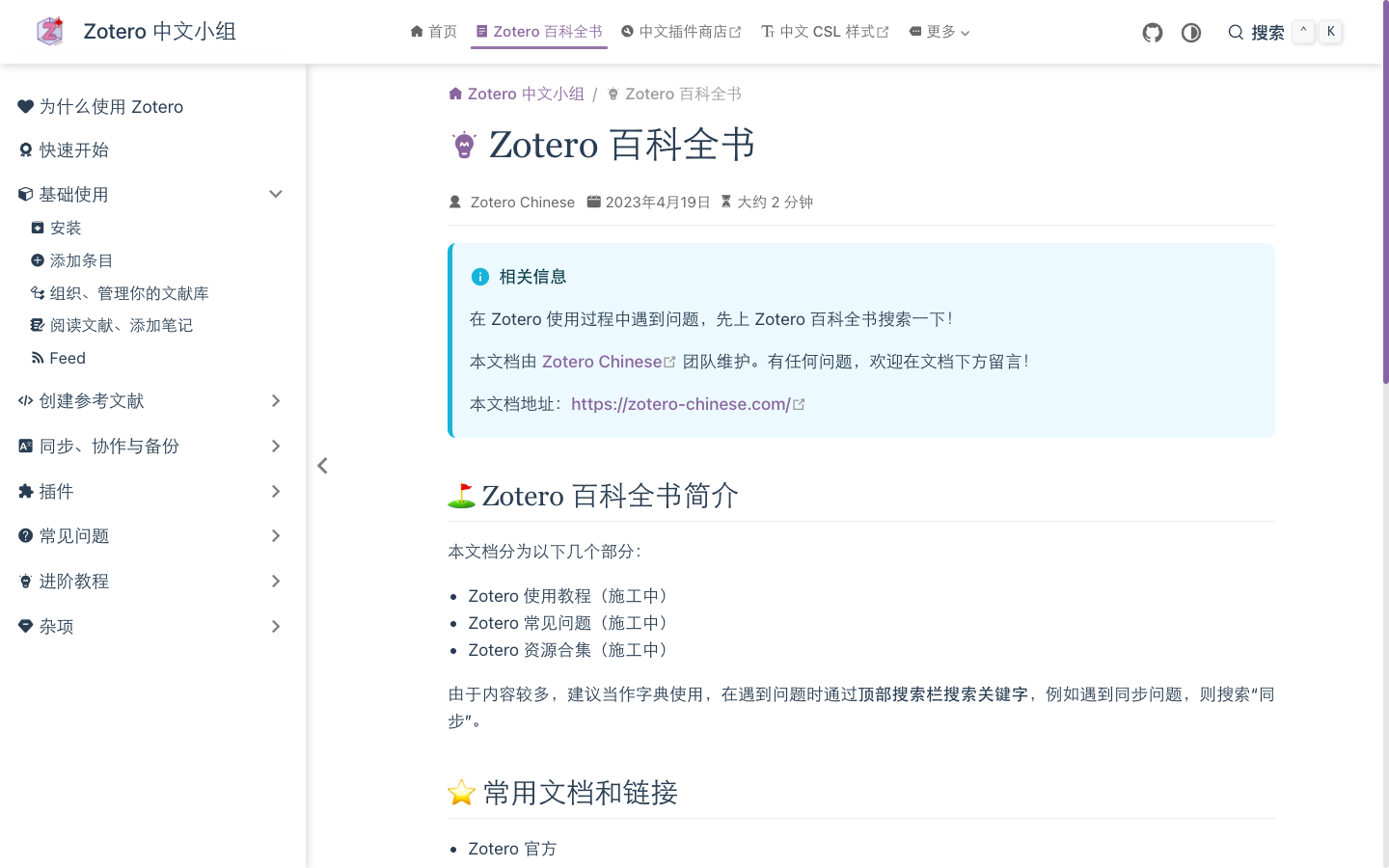
Task: Click the 常见问题 question icon
Action: point(25,536)
